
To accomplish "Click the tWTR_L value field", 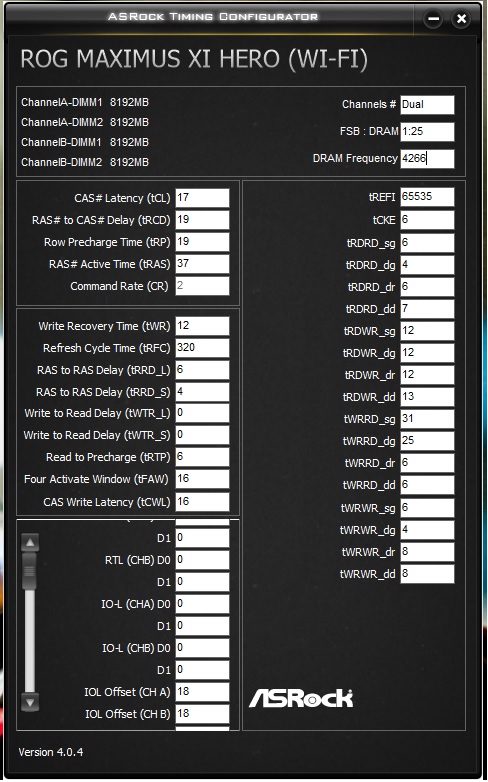I will (x=202, y=413).
